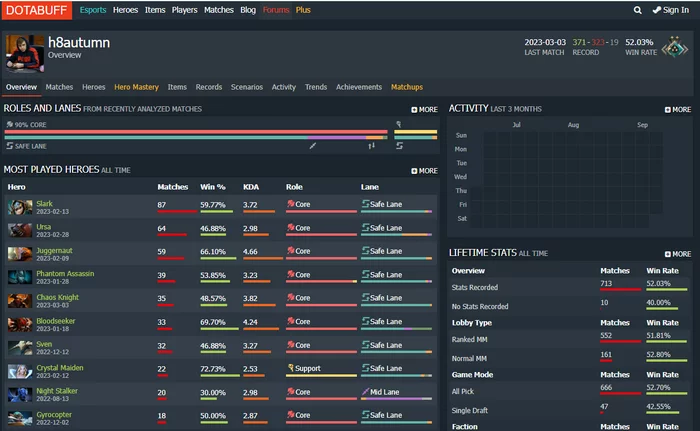Switch to the Achievements tab
This screenshot has width=700, height=431.
coord(358,87)
